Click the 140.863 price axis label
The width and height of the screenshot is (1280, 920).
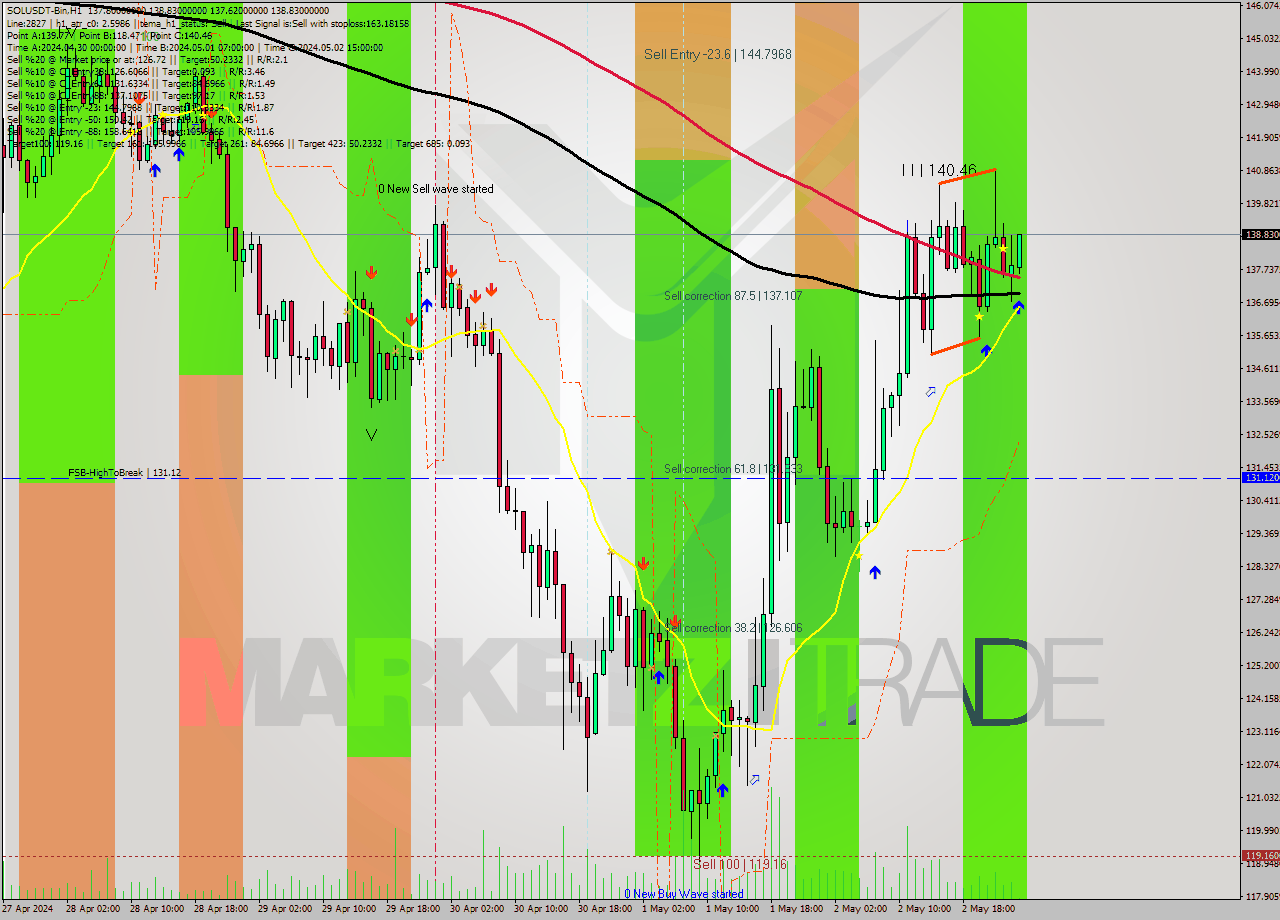click(1262, 171)
